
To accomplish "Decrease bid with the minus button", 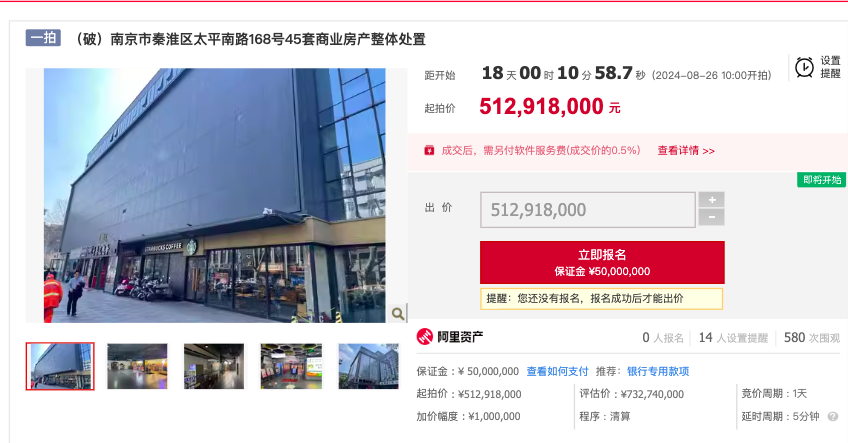I will click(x=712, y=217).
